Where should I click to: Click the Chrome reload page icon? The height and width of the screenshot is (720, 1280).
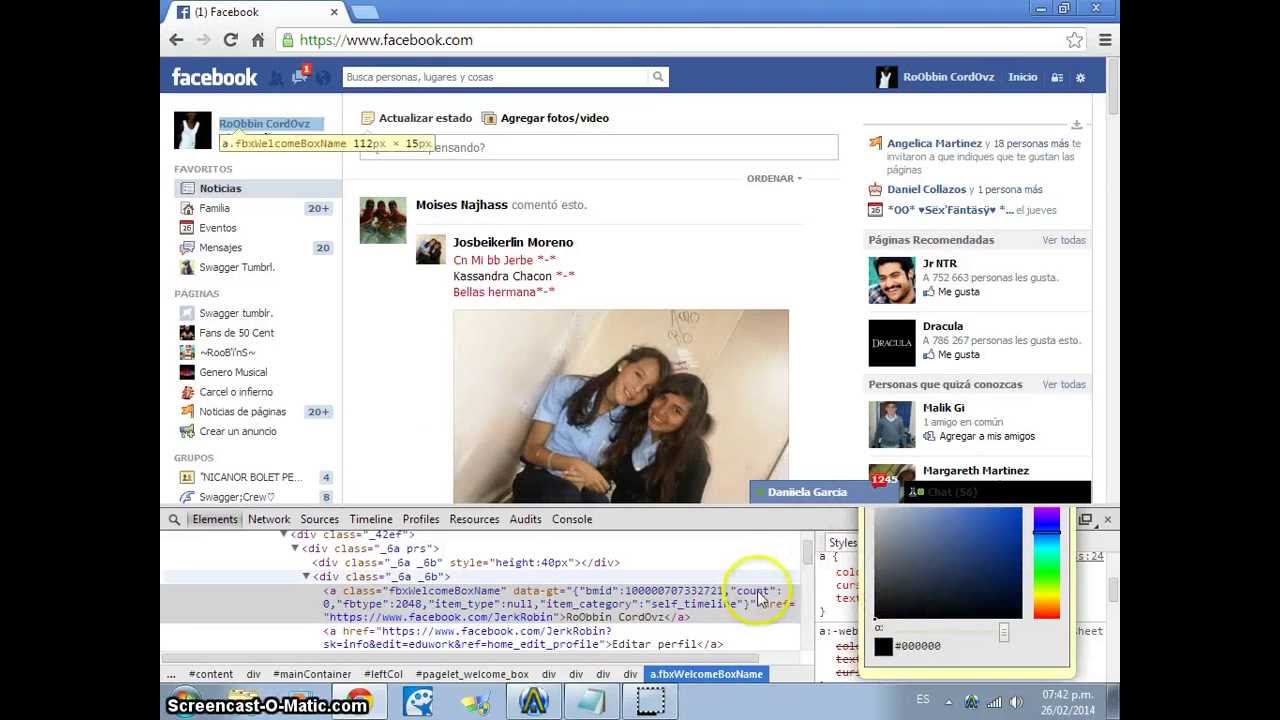(x=230, y=40)
